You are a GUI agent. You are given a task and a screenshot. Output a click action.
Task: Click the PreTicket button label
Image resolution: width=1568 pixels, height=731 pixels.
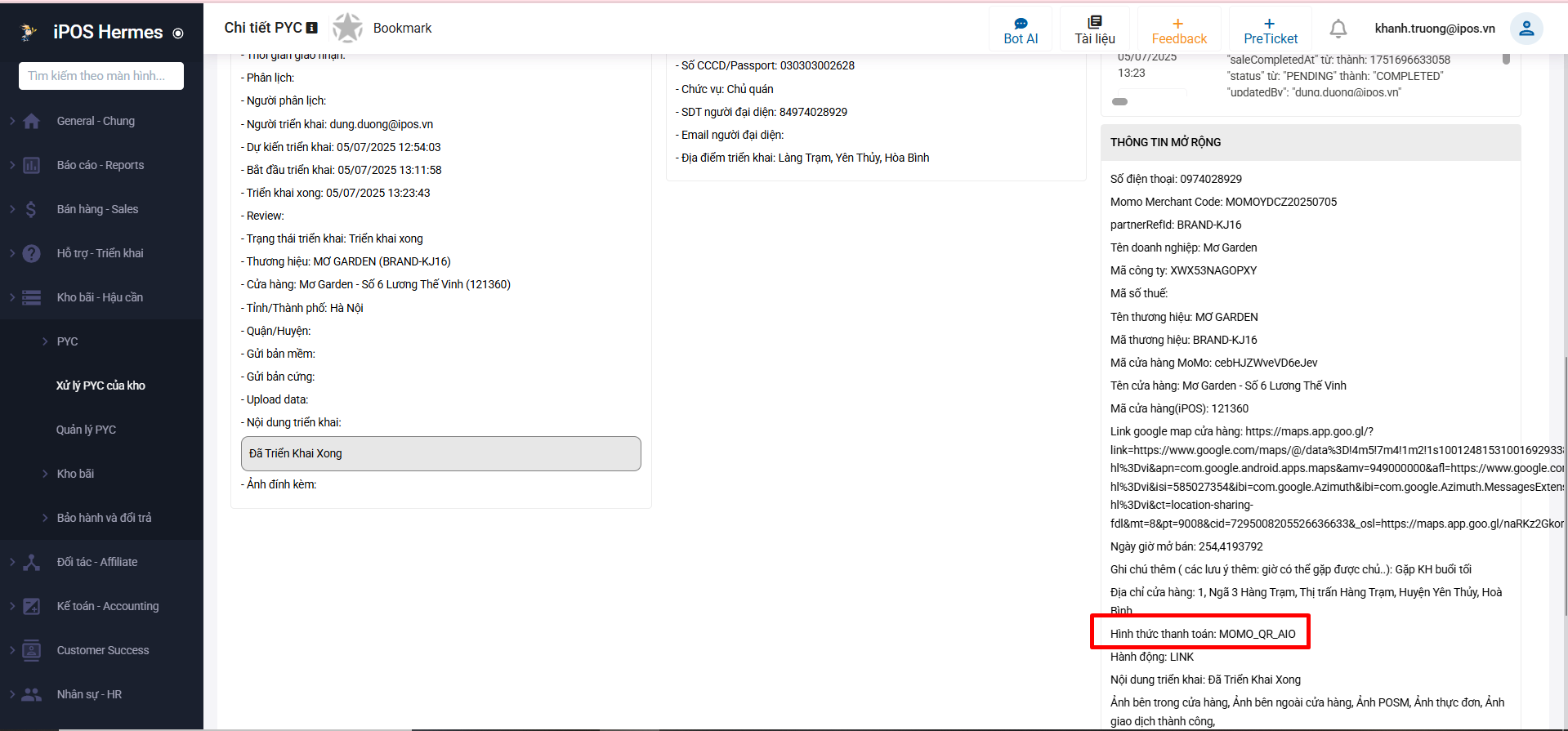(1271, 39)
